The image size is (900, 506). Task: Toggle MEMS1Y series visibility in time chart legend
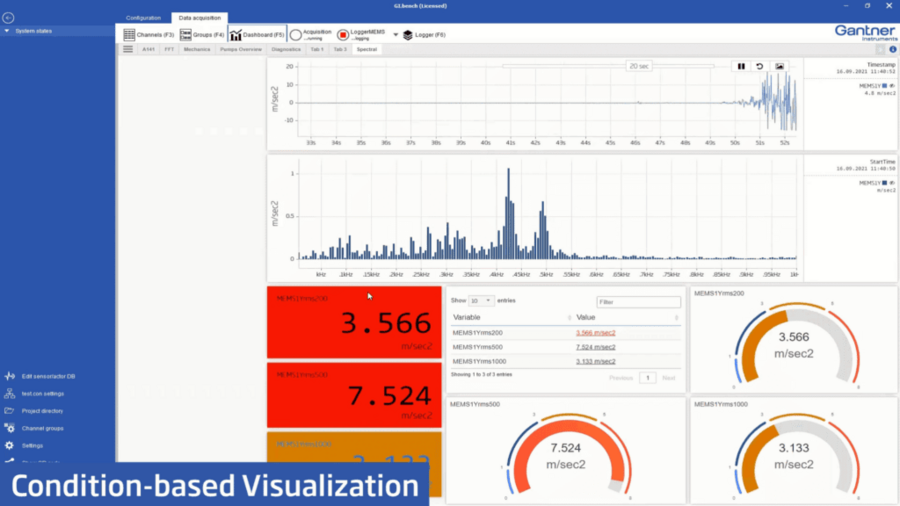[x=885, y=86]
